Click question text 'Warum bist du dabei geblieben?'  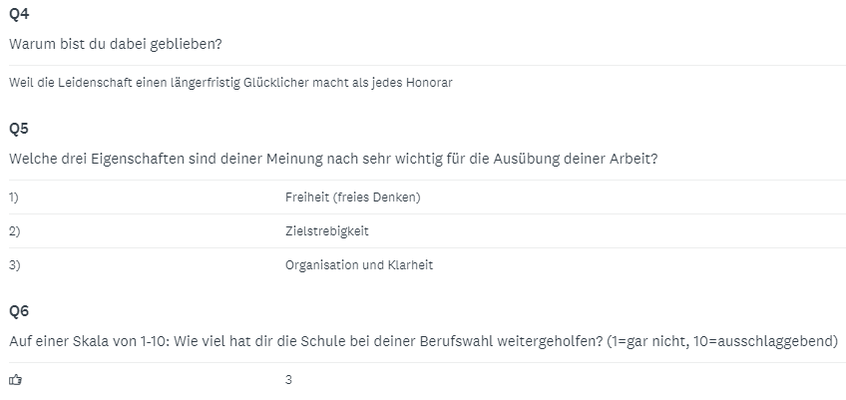point(115,44)
